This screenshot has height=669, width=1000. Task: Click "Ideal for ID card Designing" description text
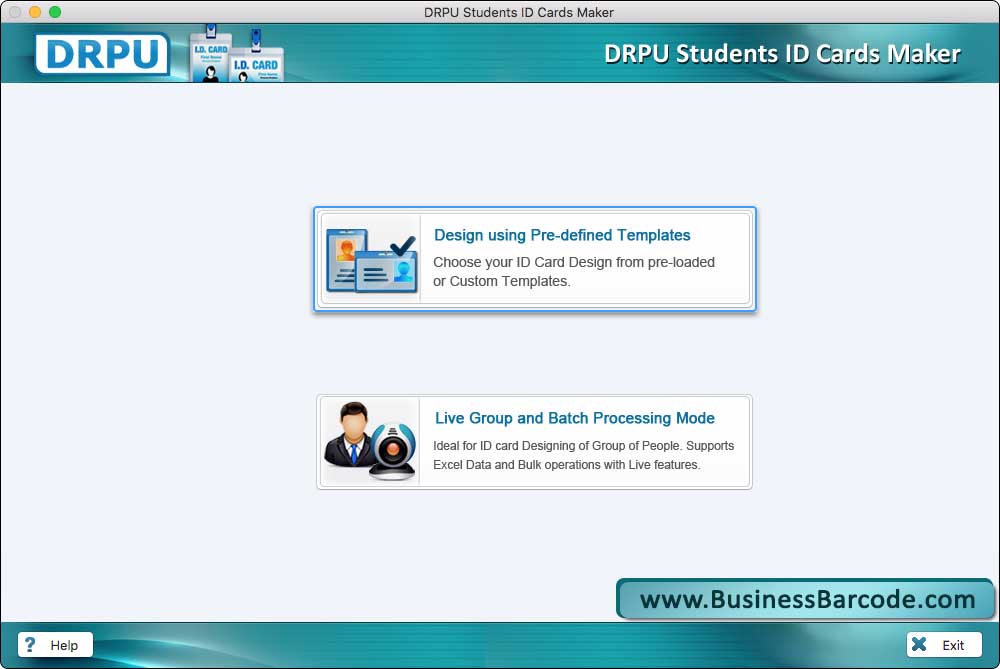(583, 455)
